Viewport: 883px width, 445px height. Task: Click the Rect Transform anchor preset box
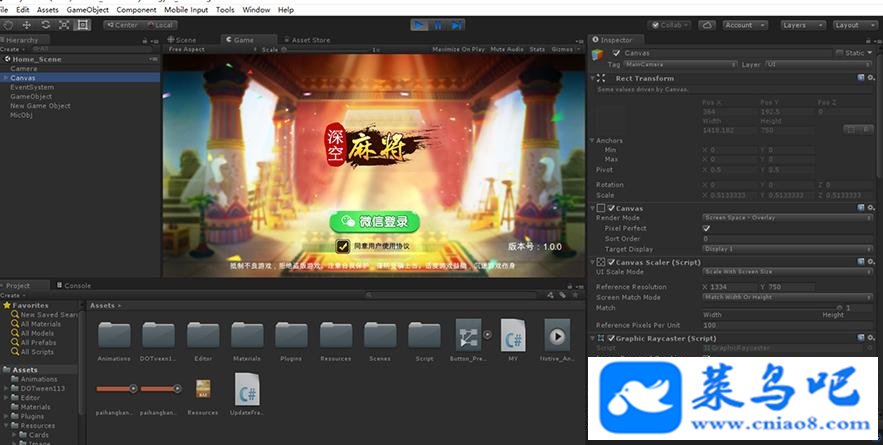pyautogui.click(x=612, y=117)
